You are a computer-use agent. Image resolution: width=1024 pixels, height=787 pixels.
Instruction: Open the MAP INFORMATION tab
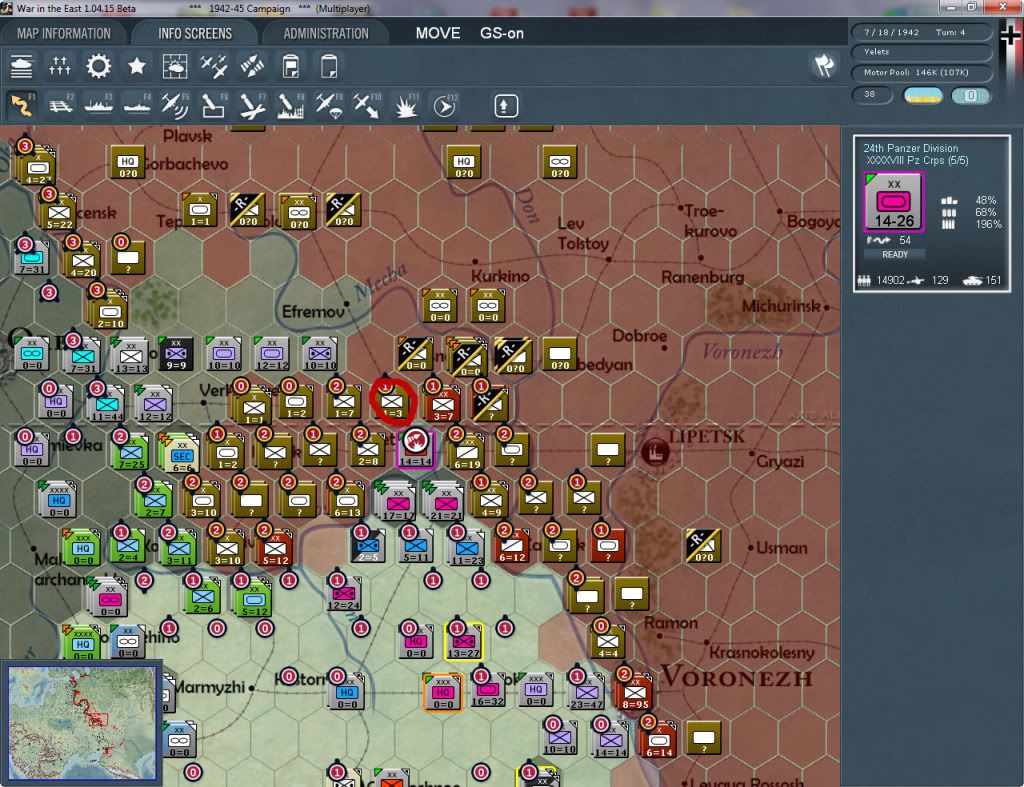(x=64, y=33)
